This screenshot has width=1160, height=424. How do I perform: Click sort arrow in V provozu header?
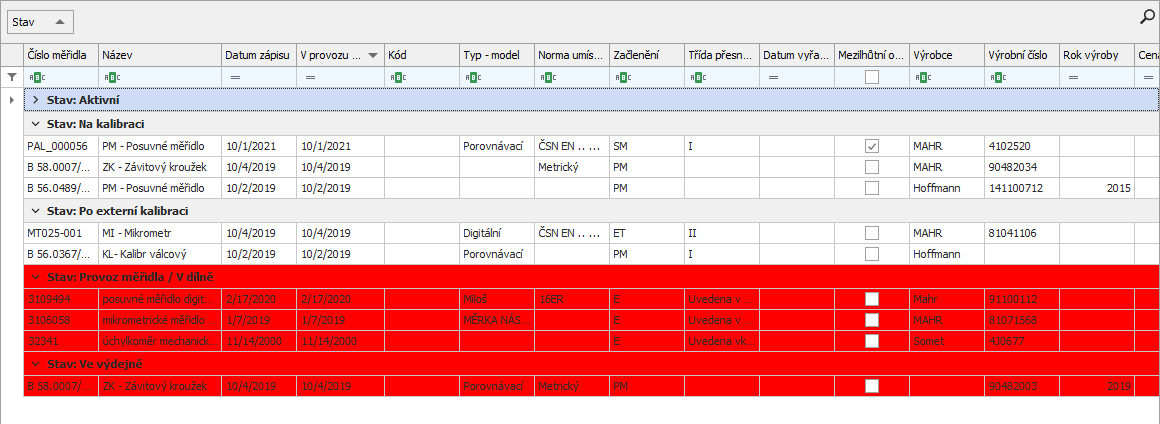372,55
